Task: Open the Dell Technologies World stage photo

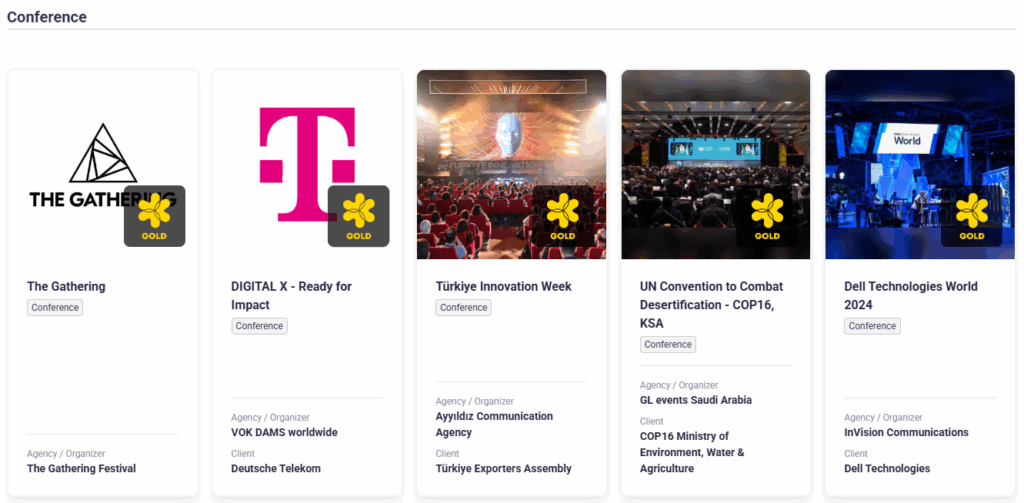Action: tap(920, 165)
